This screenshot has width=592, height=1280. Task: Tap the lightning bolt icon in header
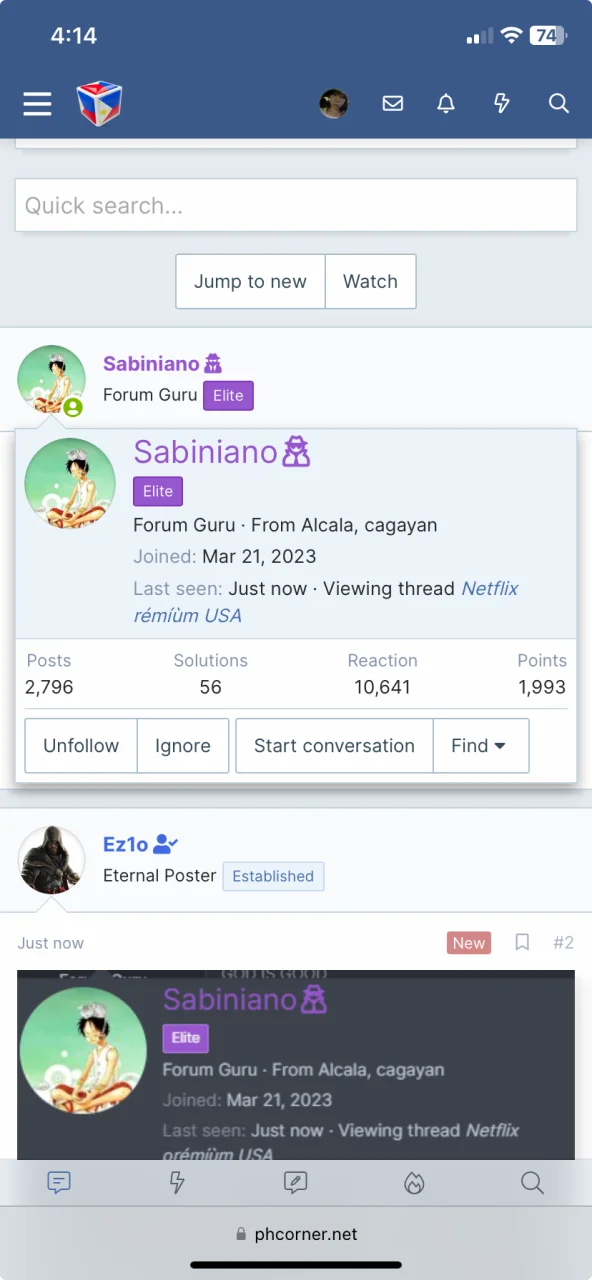(502, 103)
